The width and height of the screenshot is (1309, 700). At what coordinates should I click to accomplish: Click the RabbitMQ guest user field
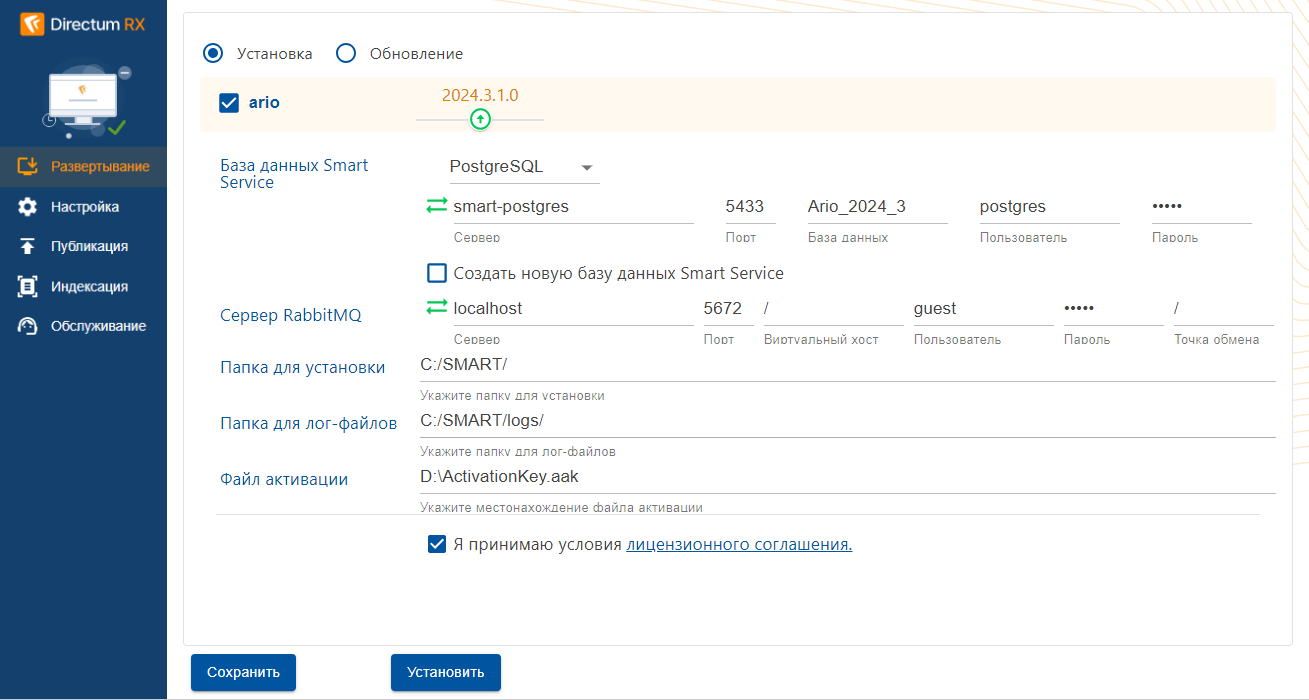983,309
